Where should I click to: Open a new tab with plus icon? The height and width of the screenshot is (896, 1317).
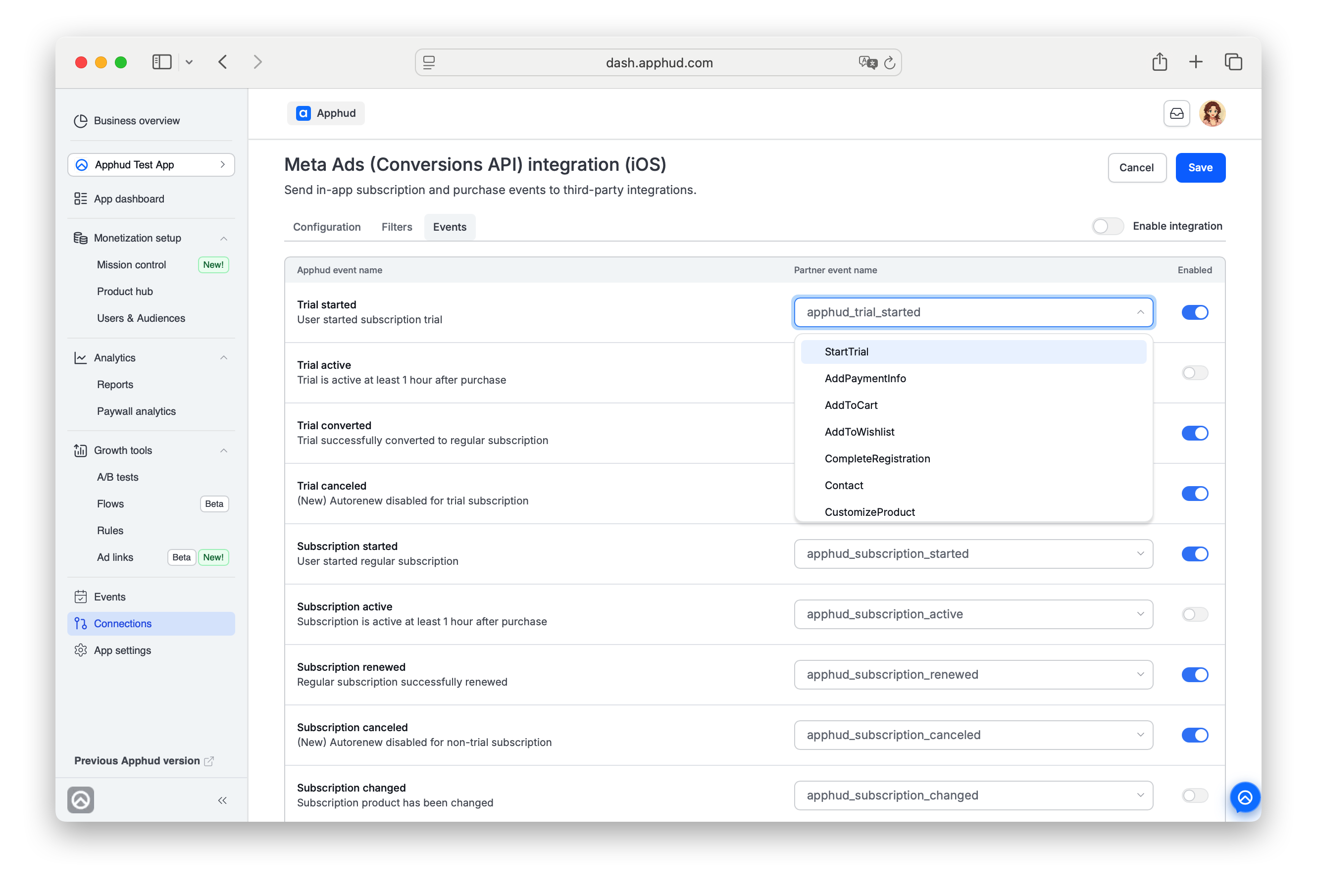tap(1196, 62)
